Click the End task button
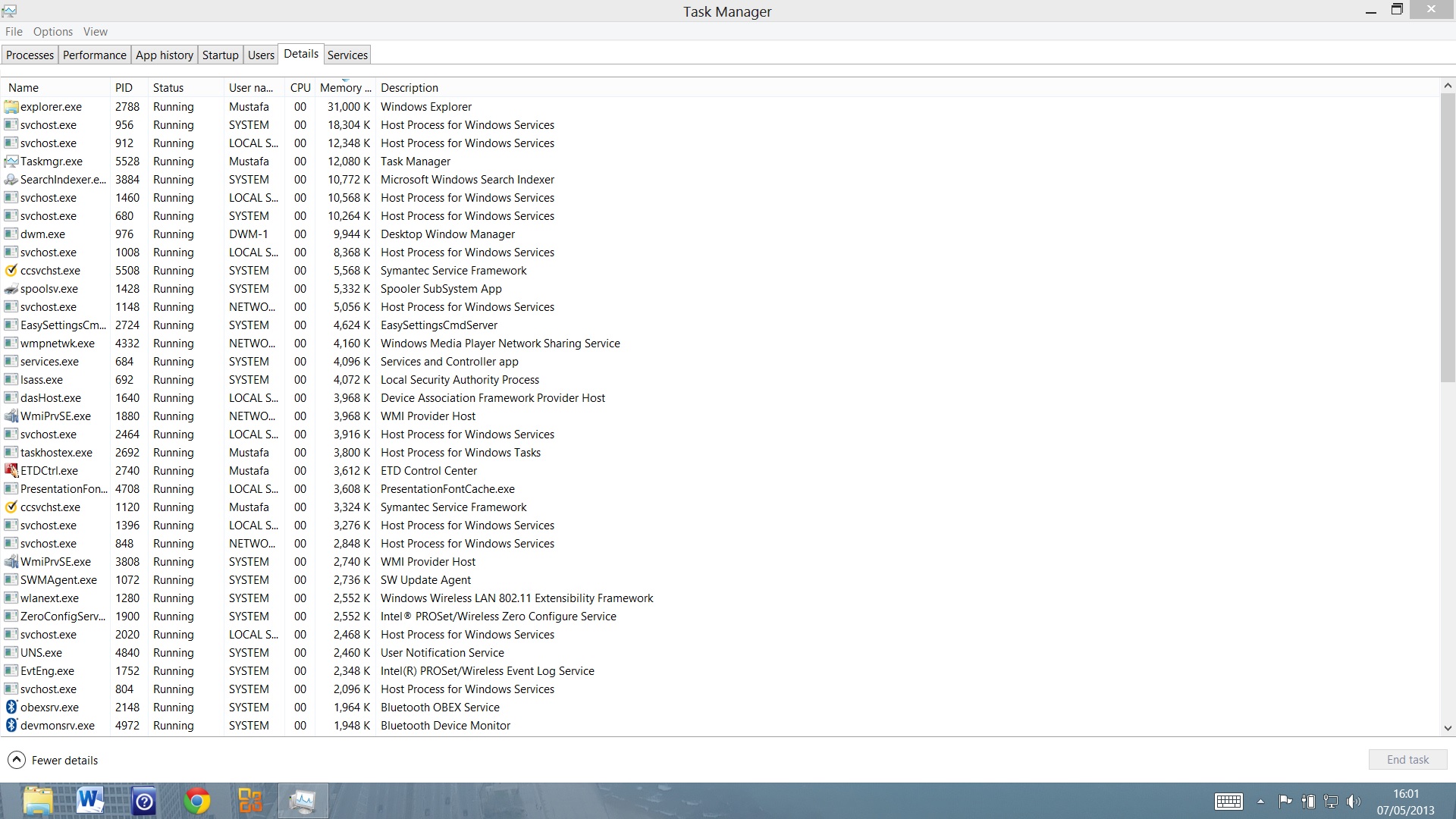 1407,760
